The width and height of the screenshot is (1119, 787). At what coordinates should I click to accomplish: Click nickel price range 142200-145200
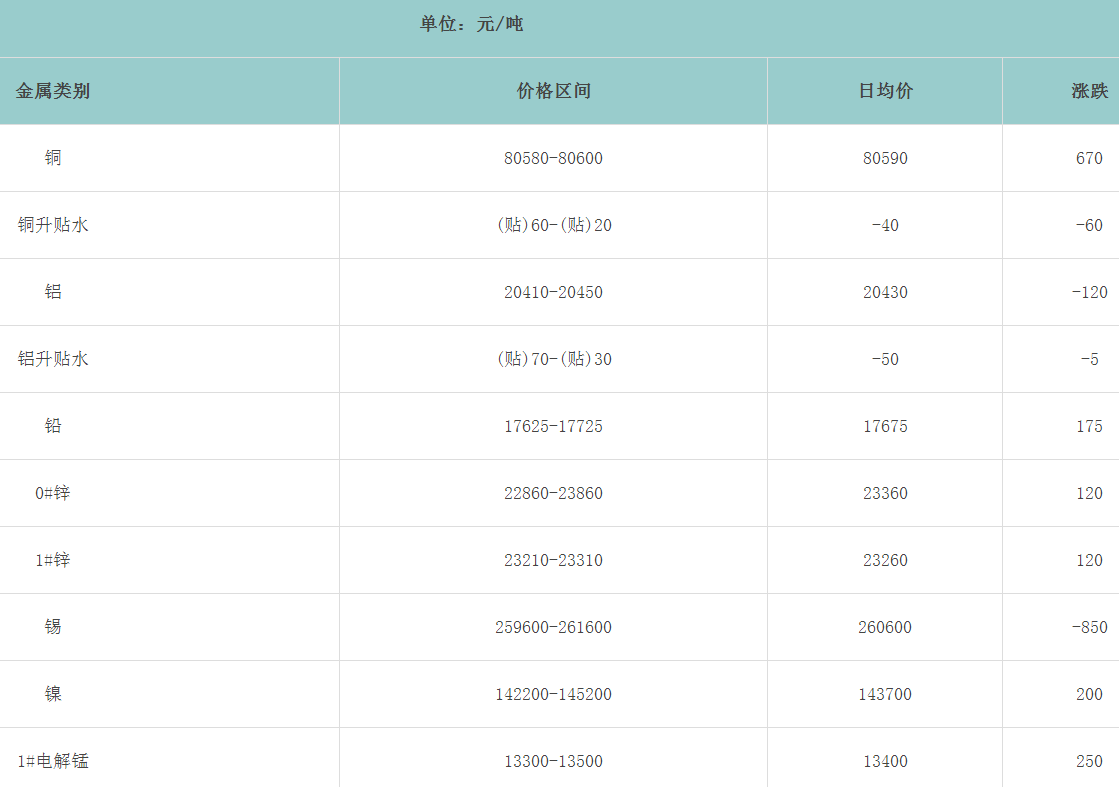(553, 694)
